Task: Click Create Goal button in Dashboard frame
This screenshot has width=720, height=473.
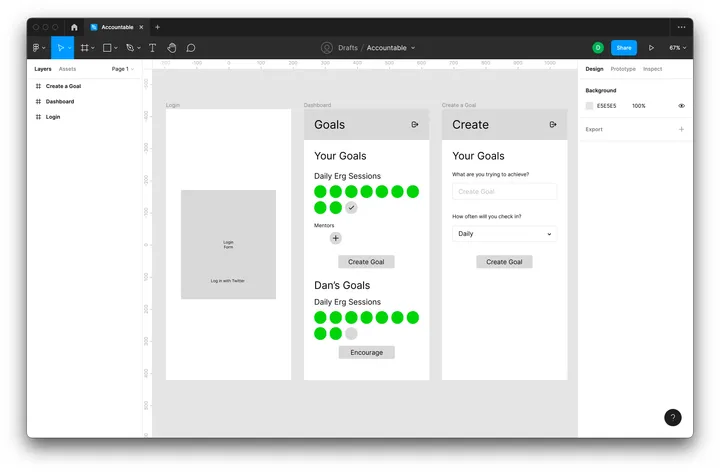Action: [366, 262]
